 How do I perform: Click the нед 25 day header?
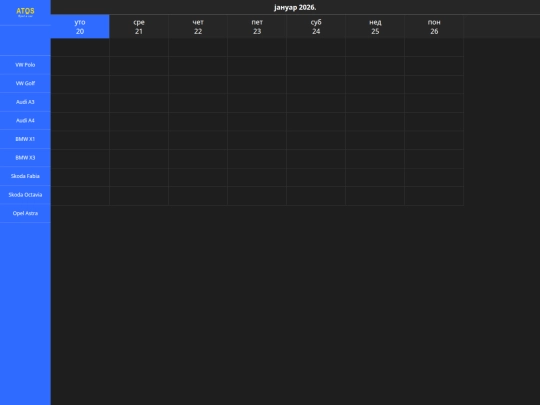[x=375, y=27]
